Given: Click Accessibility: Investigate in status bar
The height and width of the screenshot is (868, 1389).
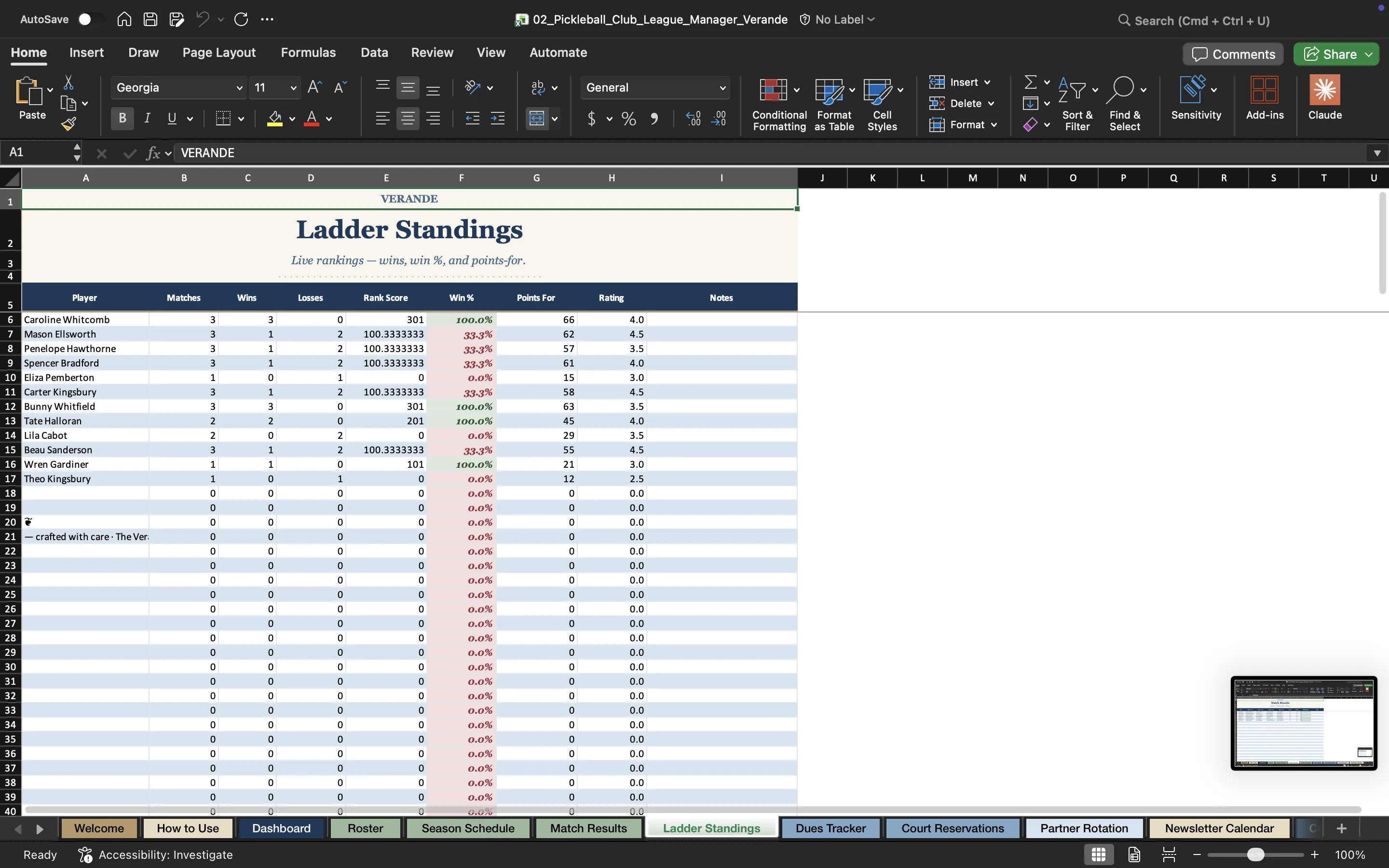Looking at the screenshot, I should [156, 854].
